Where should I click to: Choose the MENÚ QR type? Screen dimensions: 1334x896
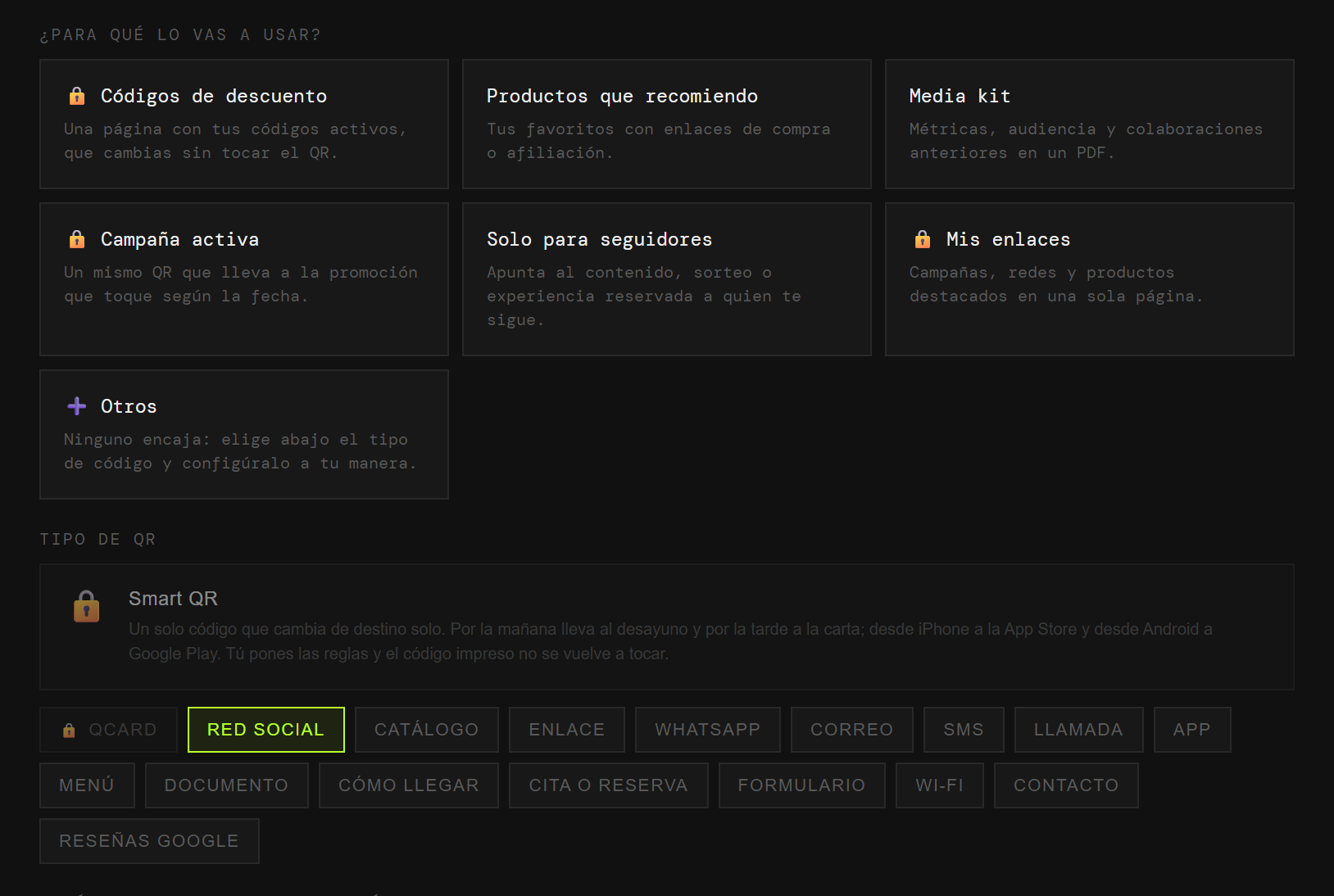point(87,785)
